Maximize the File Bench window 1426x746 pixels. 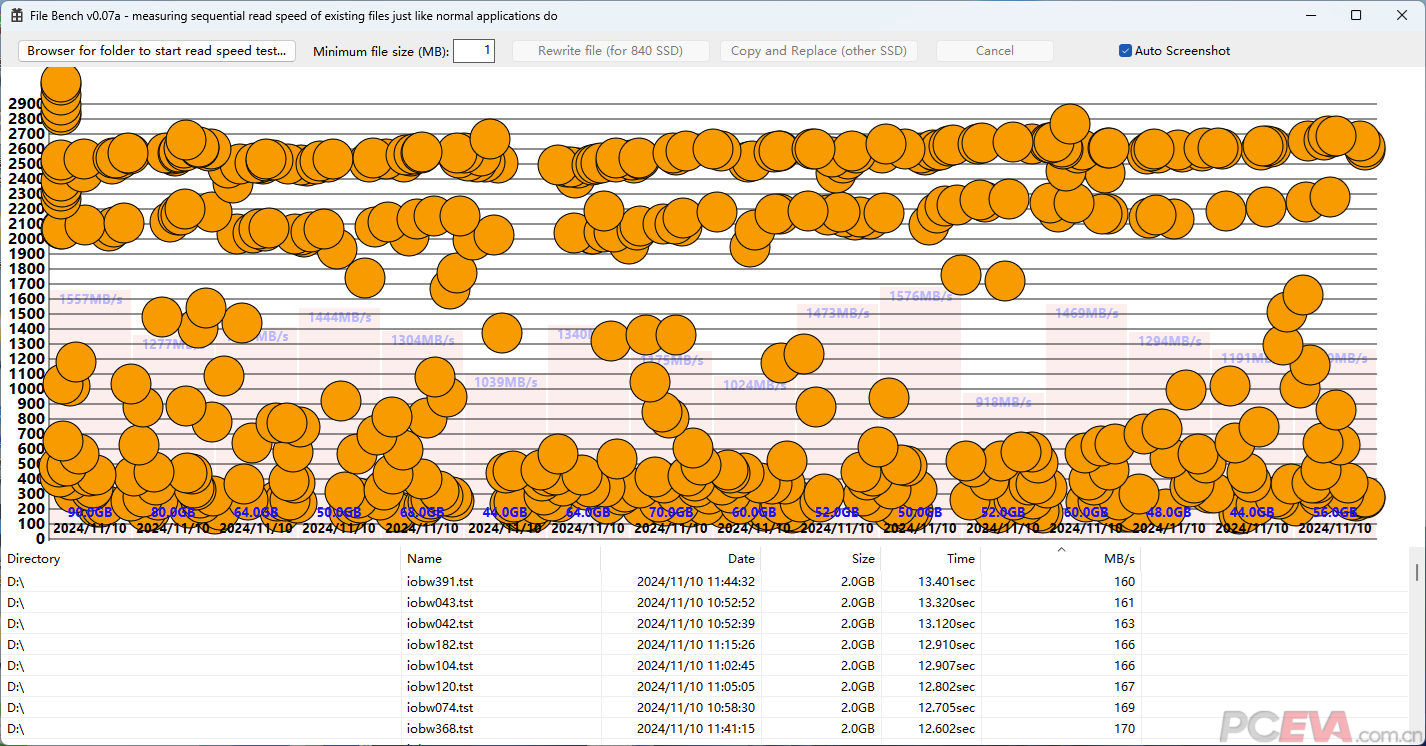click(x=1356, y=16)
